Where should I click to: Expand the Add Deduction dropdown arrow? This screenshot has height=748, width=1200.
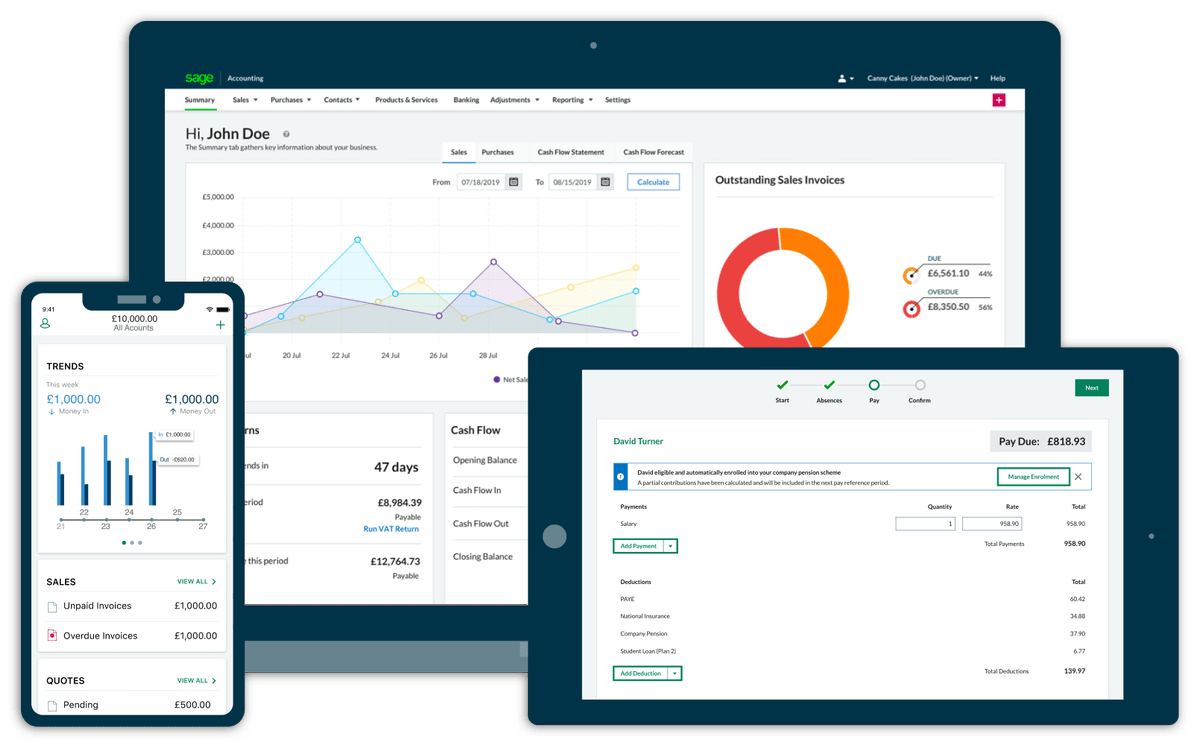click(675, 674)
